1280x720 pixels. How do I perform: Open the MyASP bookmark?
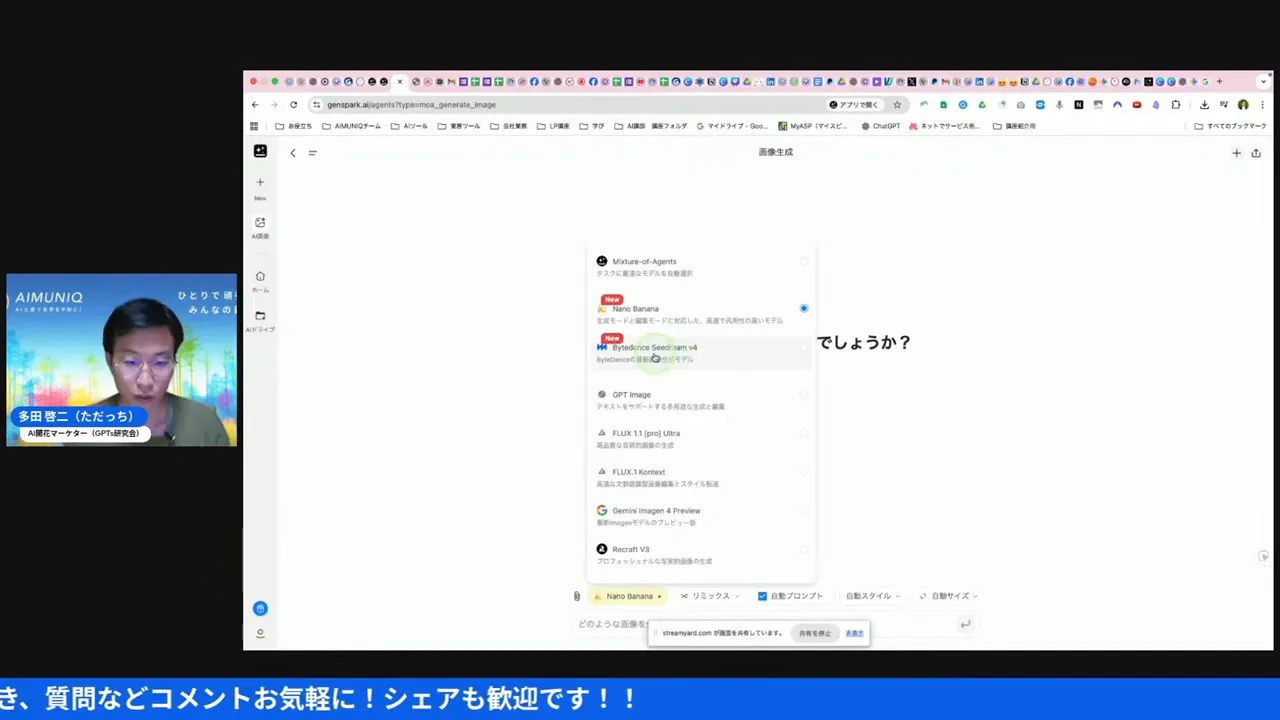[813, 126]
